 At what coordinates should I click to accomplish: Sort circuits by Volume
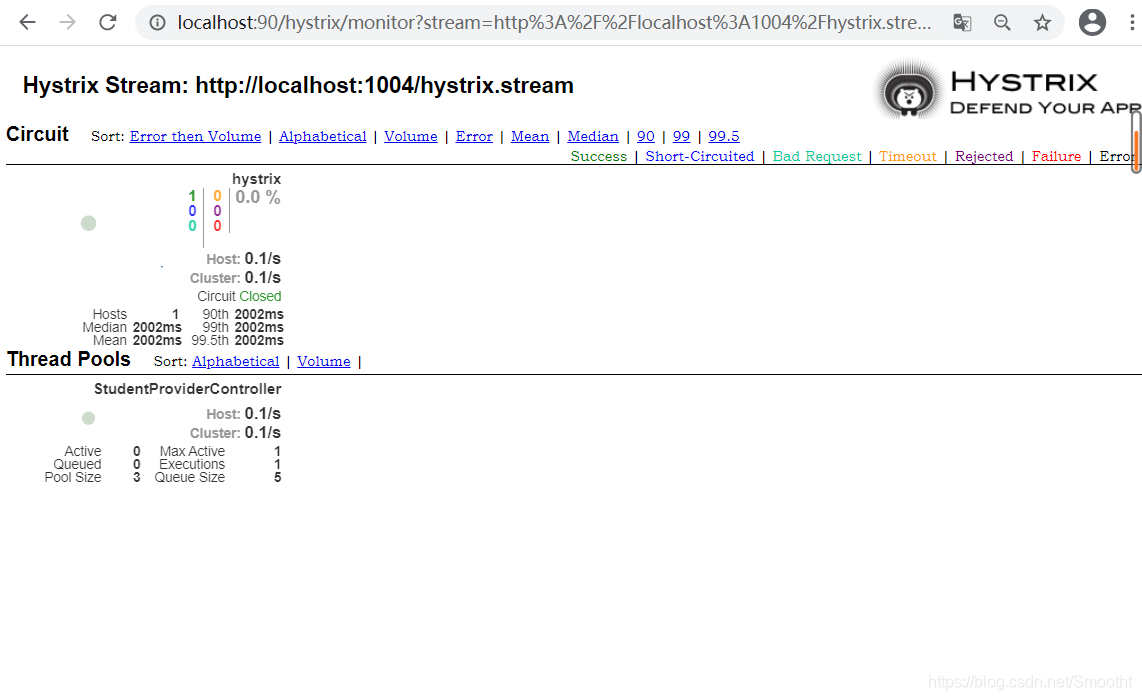coord(411,136)
